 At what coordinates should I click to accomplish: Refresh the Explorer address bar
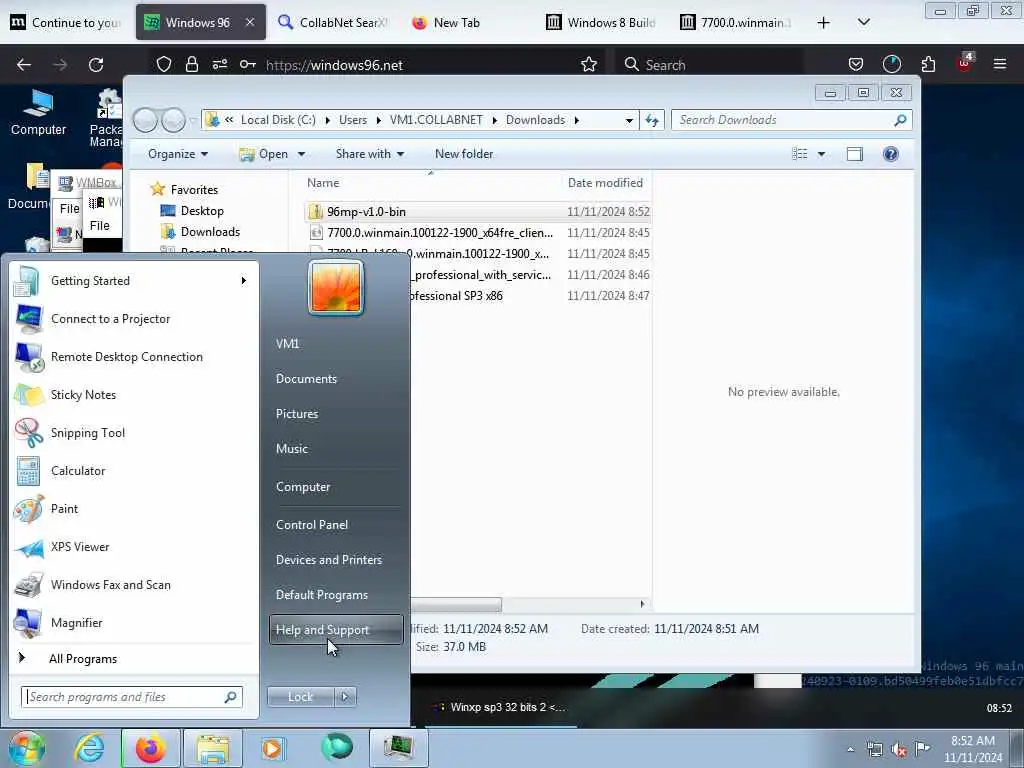tap(652, 120)
